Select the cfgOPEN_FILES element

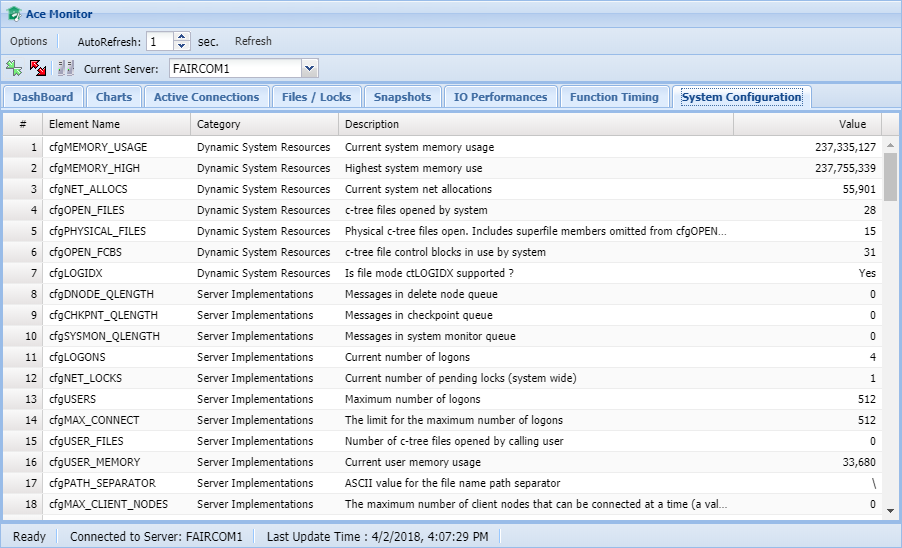pyautogui.click(x=86, y=210)
